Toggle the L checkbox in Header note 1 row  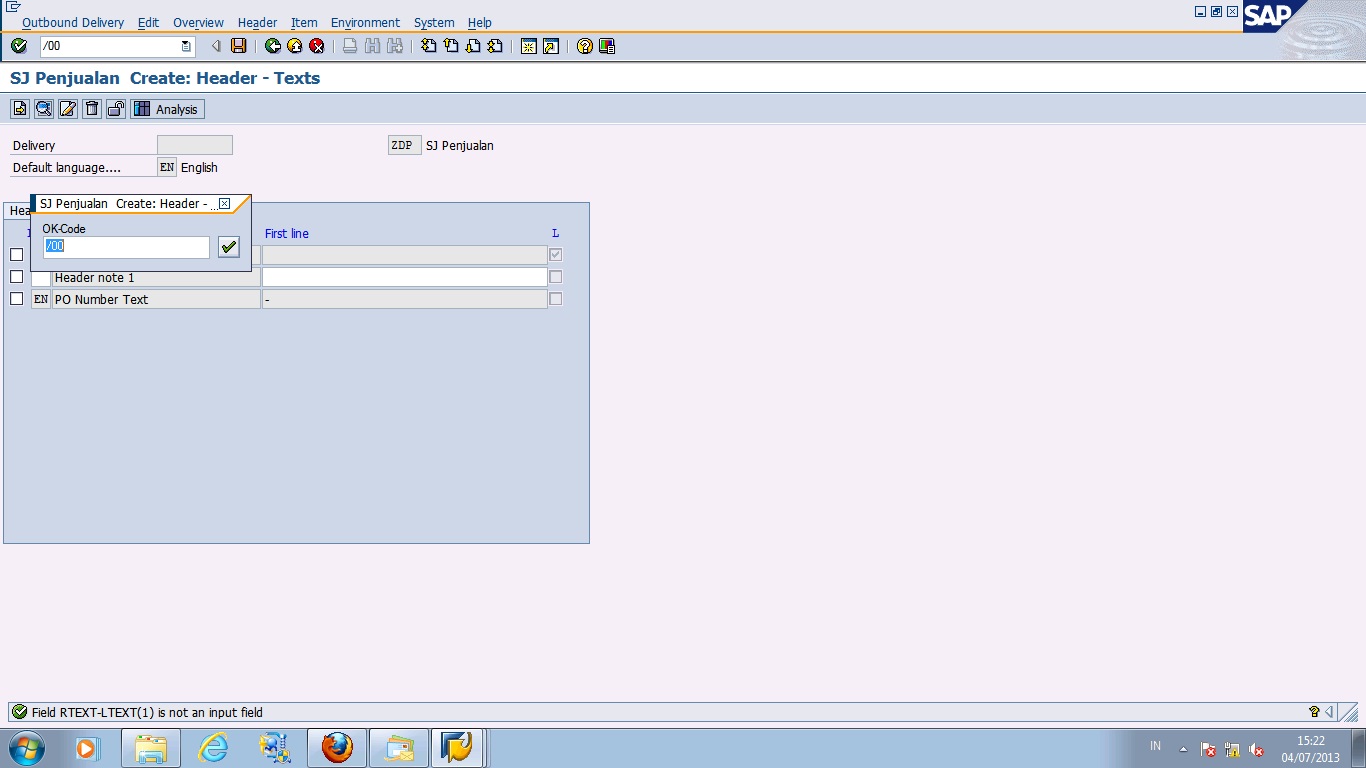click(x=556, y=277)
